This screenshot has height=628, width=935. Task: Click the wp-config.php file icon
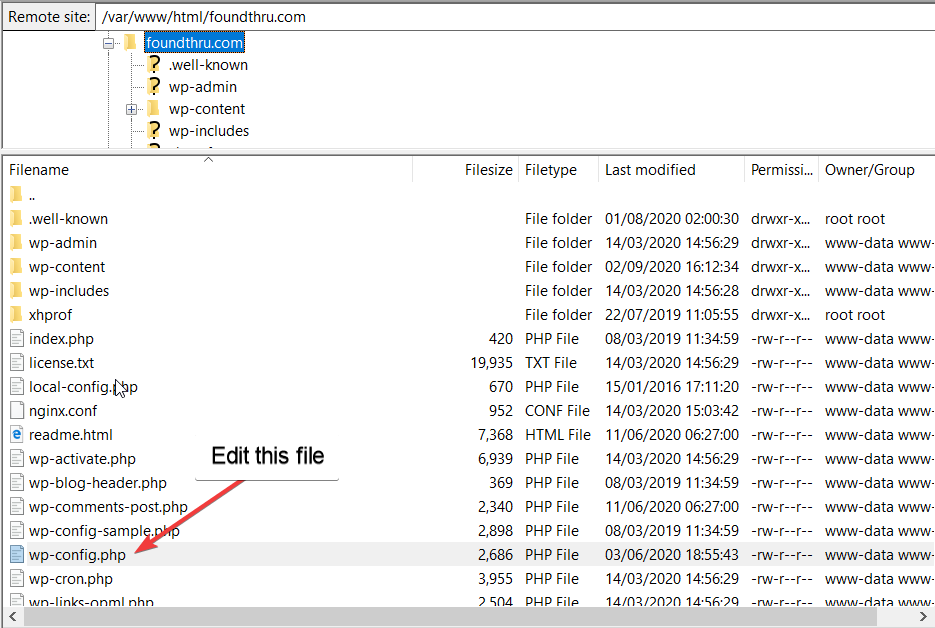[17, 555]
